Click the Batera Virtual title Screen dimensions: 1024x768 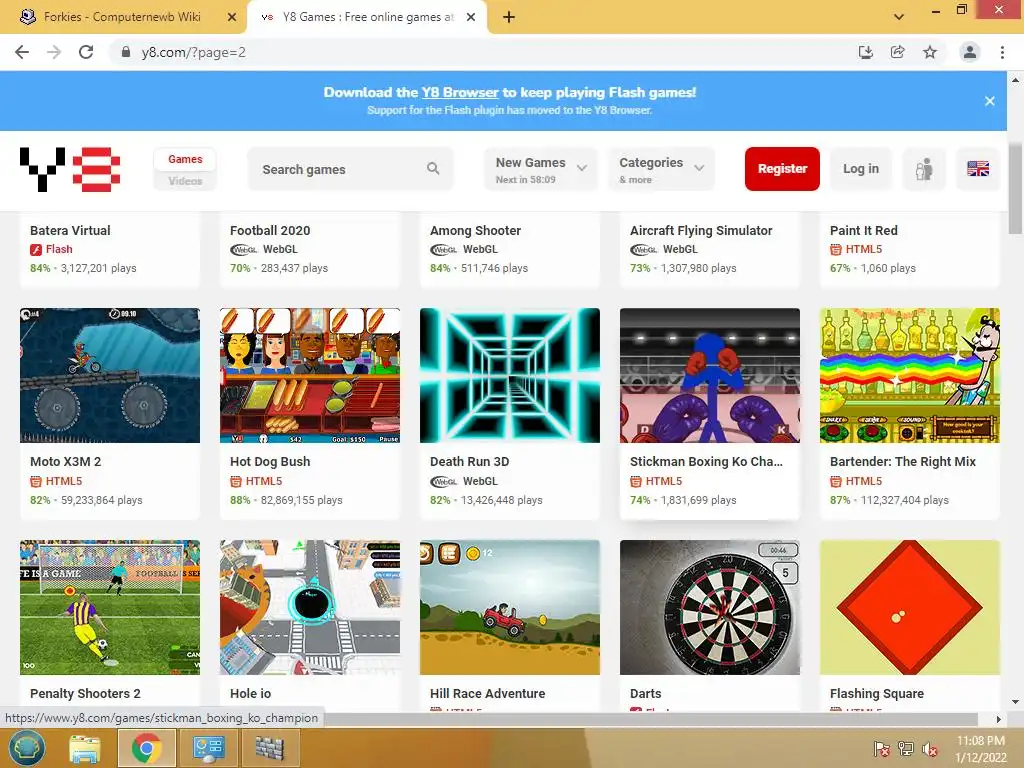[70, 231]
